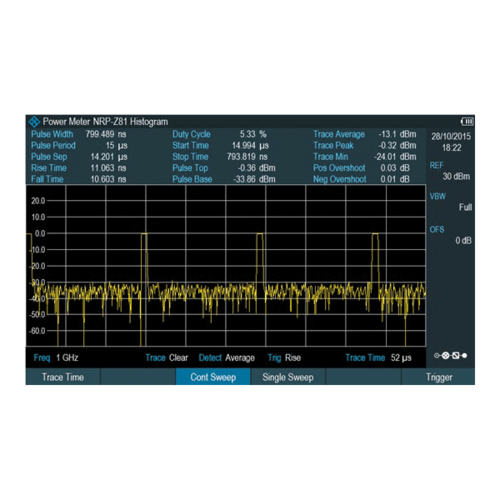Click the Freq 1 GHz field
Image resolution: width=500 pixels, height=500 pixels.
[x=56, y=358]
